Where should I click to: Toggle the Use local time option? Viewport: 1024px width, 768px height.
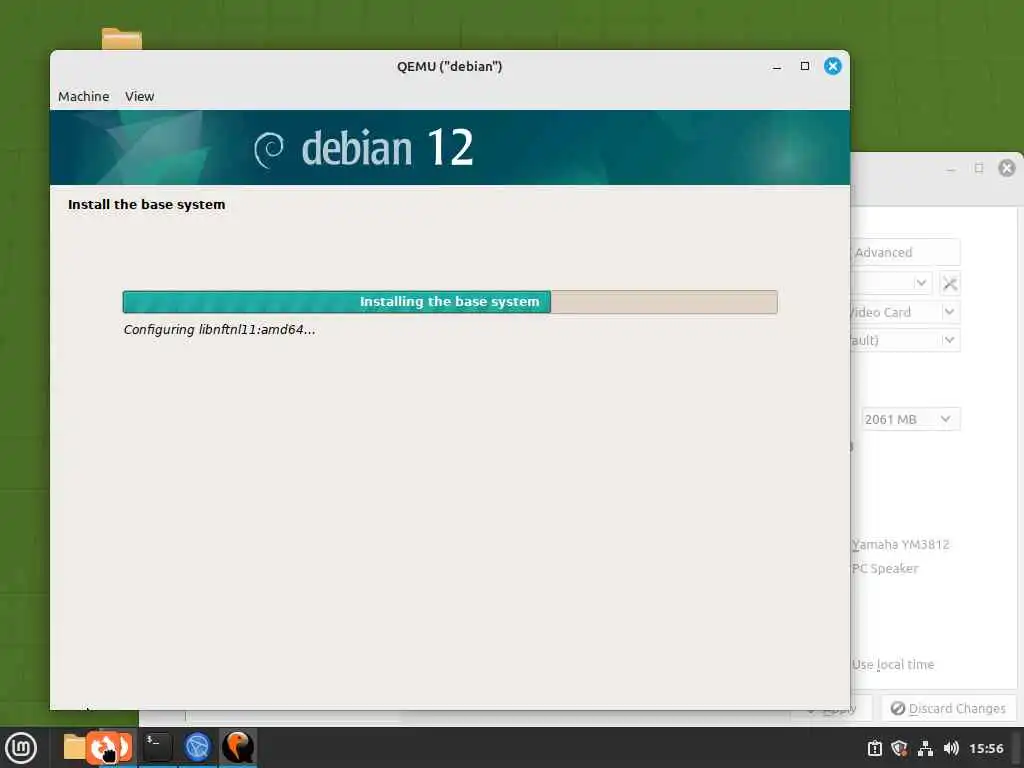[x=893, y=665]
